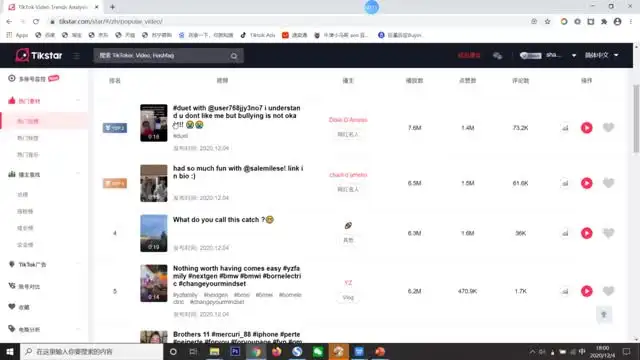Open analytics chart icon for 'had so much fun' video

coord(565,184)
